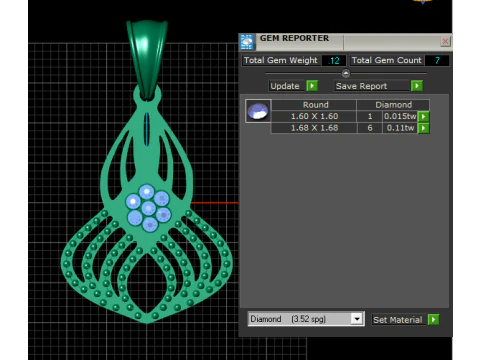Select the 1.68 X 1.68 size cell

tap(314, 128)
